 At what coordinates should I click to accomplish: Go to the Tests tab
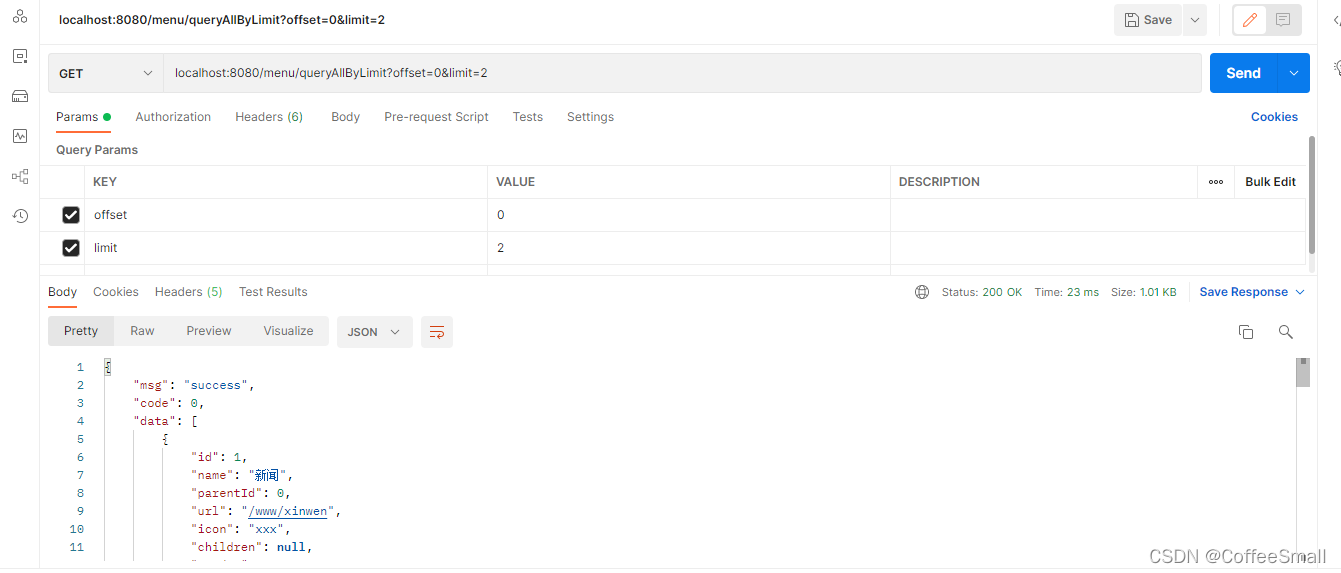pyautogui.click(x=527, y=117)
